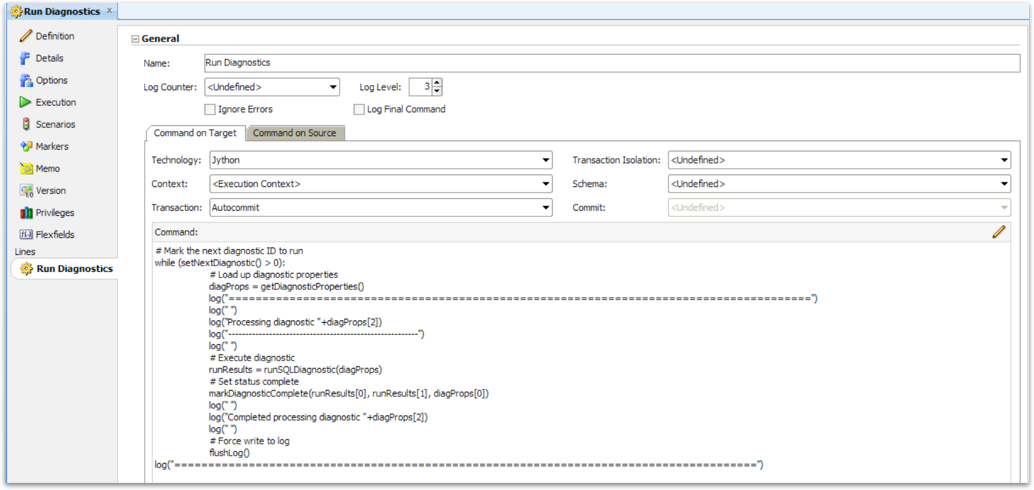Open the Options section icon
Viewport: 1034px width, 490px height.
click(26, 80)
